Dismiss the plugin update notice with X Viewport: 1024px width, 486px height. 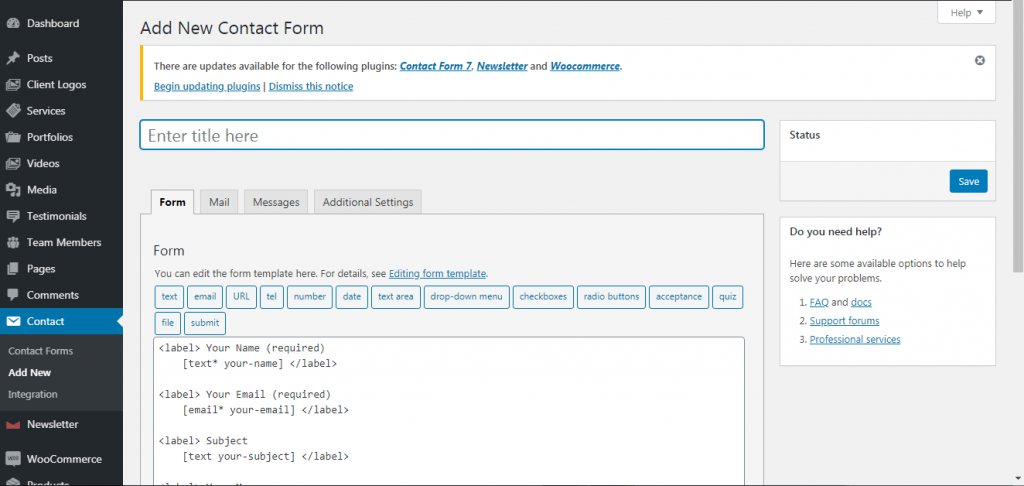980,60
